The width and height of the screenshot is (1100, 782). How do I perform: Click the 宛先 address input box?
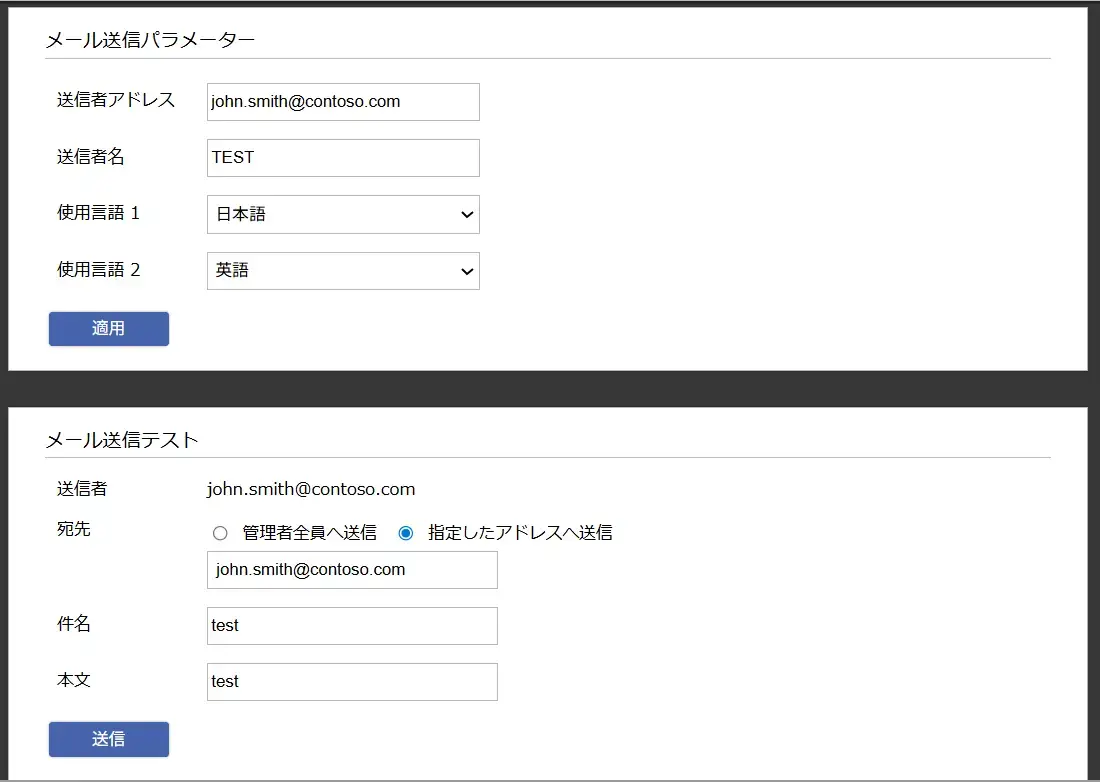pos(352,570)
